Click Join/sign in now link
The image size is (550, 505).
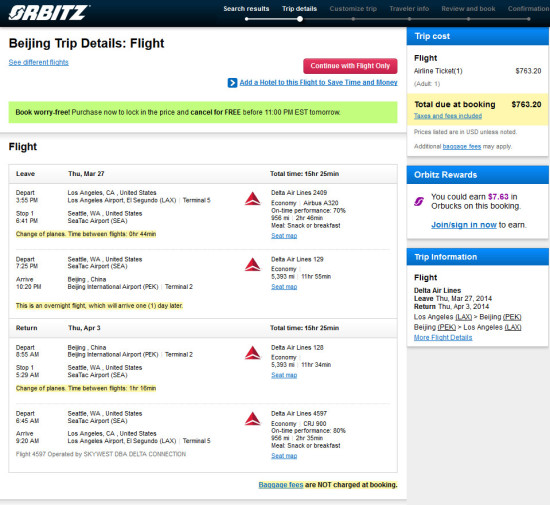coord(464,225)
